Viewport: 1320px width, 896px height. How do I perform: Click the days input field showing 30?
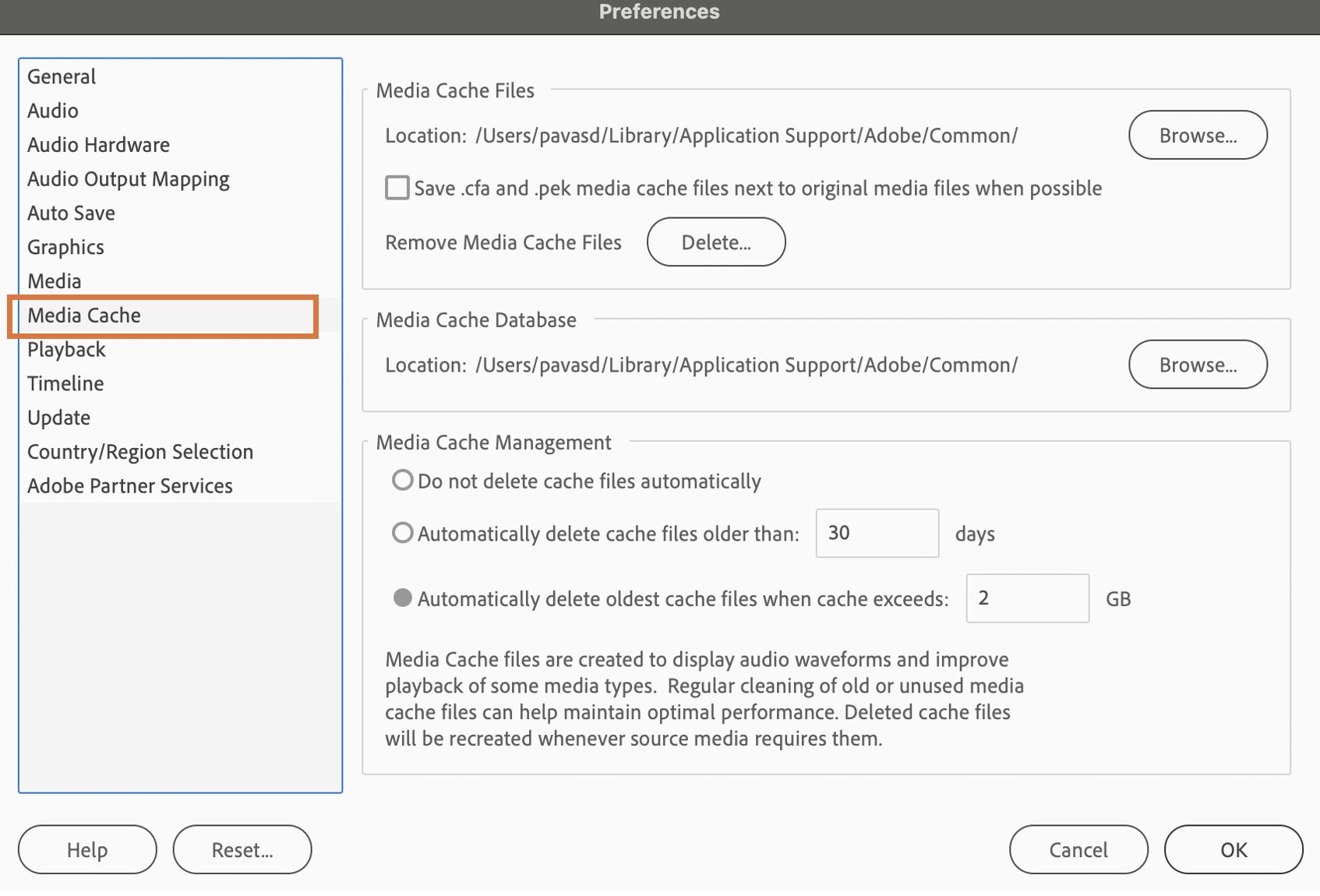click(x=877, y=533)
